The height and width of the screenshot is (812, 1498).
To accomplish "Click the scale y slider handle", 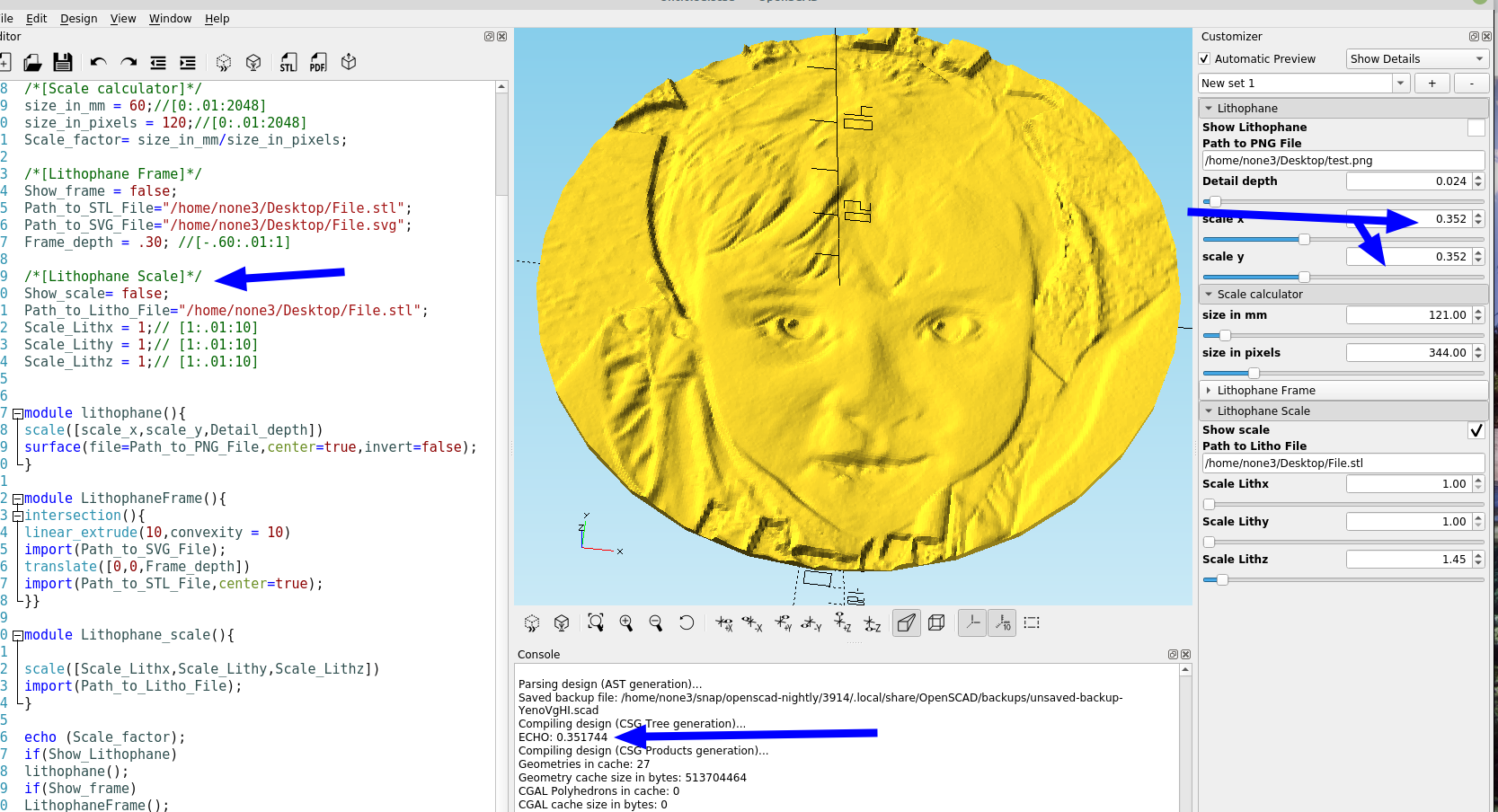I will click(1304, 277).
